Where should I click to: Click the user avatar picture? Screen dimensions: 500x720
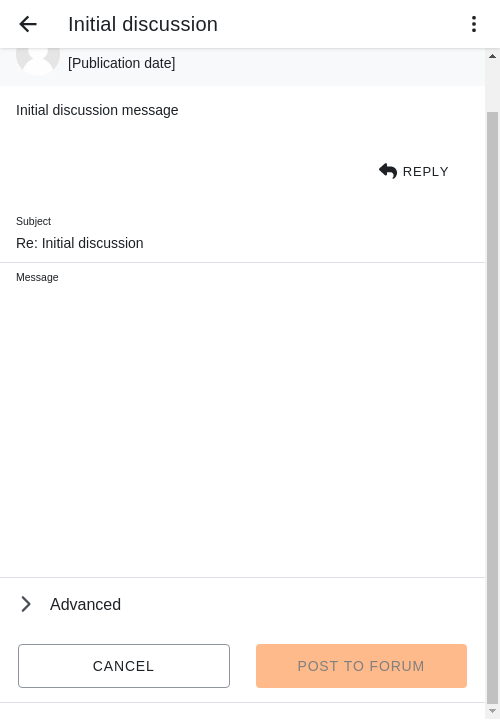38,61
